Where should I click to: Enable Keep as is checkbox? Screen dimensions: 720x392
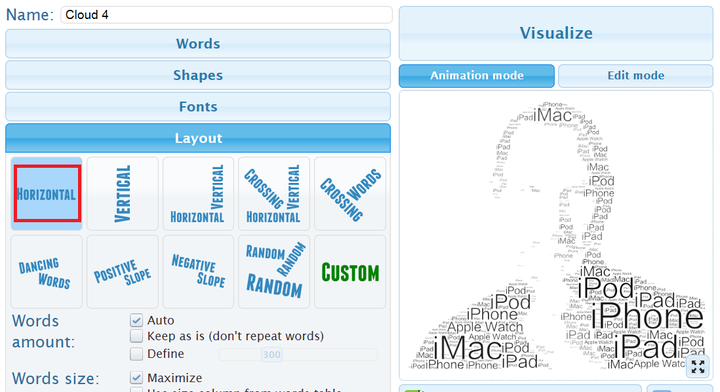[136, 336]
